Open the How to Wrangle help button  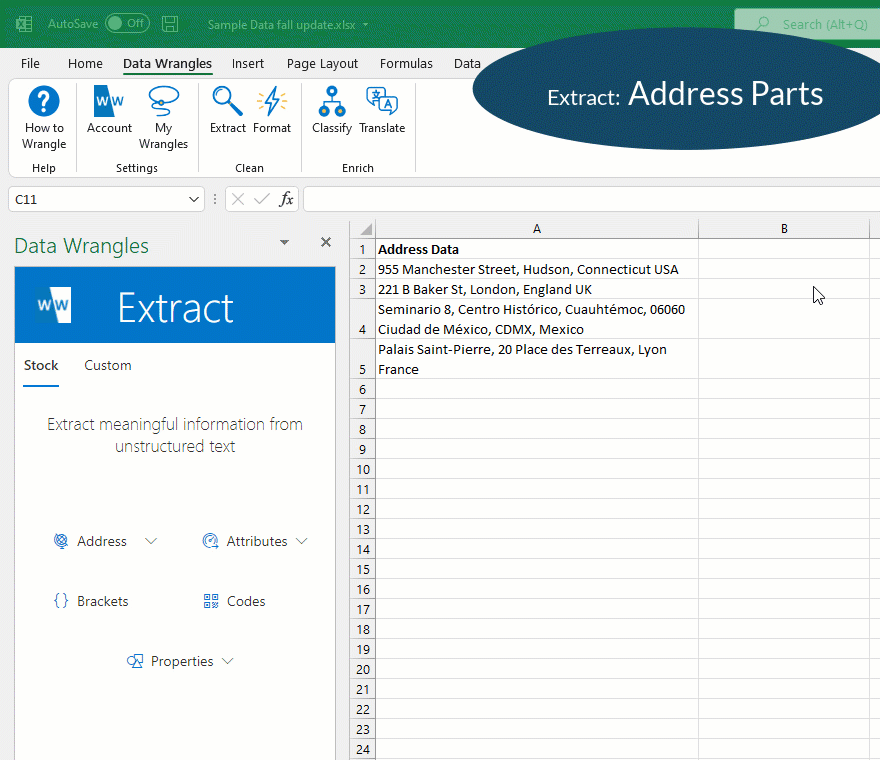[44, 118]
